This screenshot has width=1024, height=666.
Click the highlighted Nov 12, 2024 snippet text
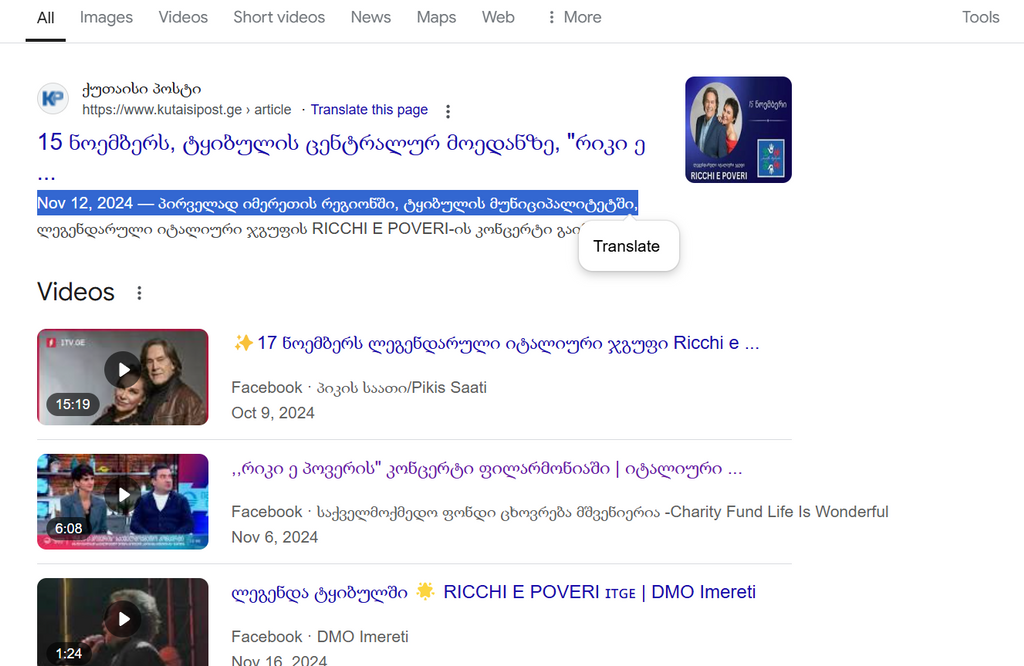click(337, 204)
